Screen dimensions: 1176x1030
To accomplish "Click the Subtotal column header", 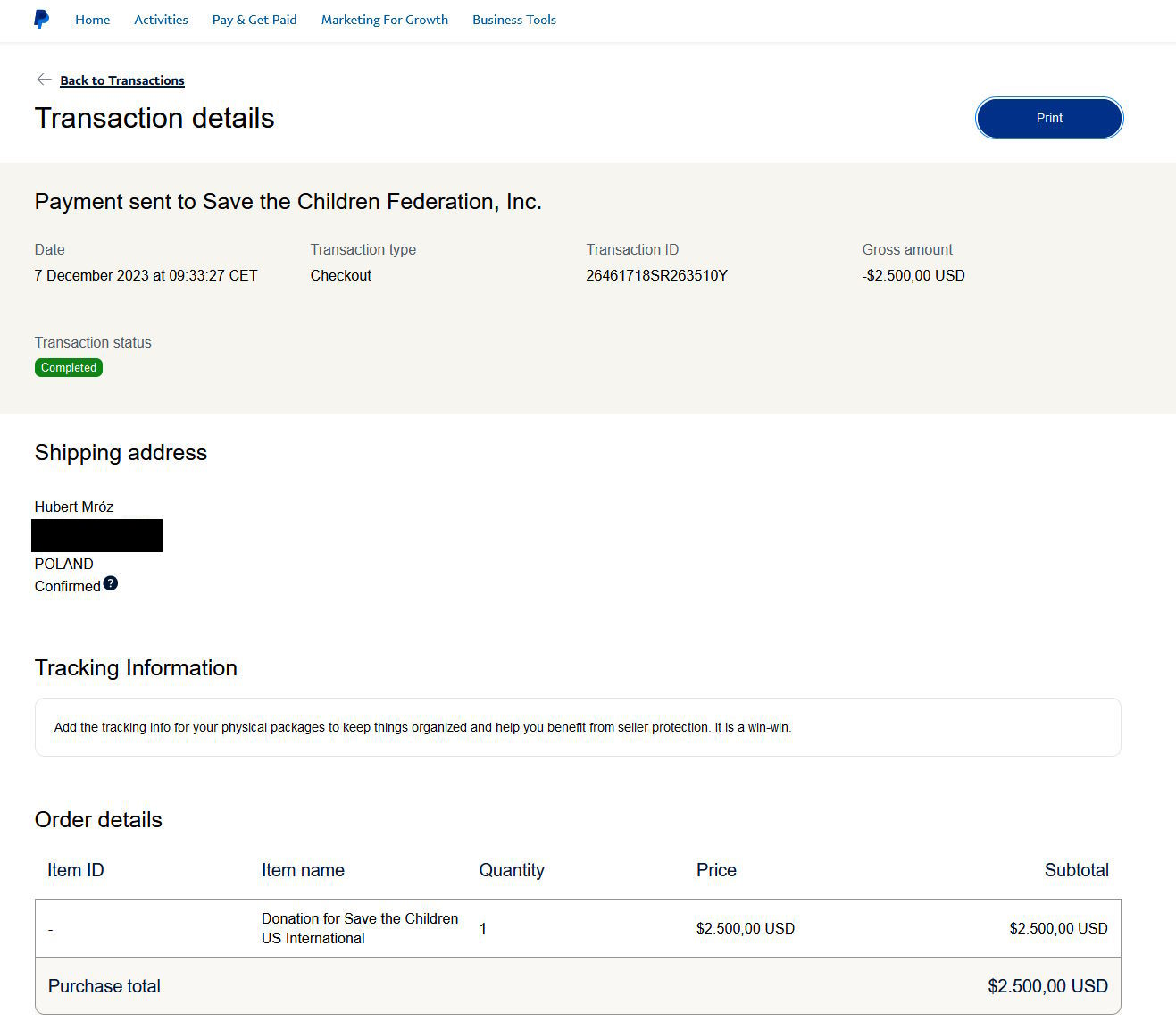I will 1076,870.
